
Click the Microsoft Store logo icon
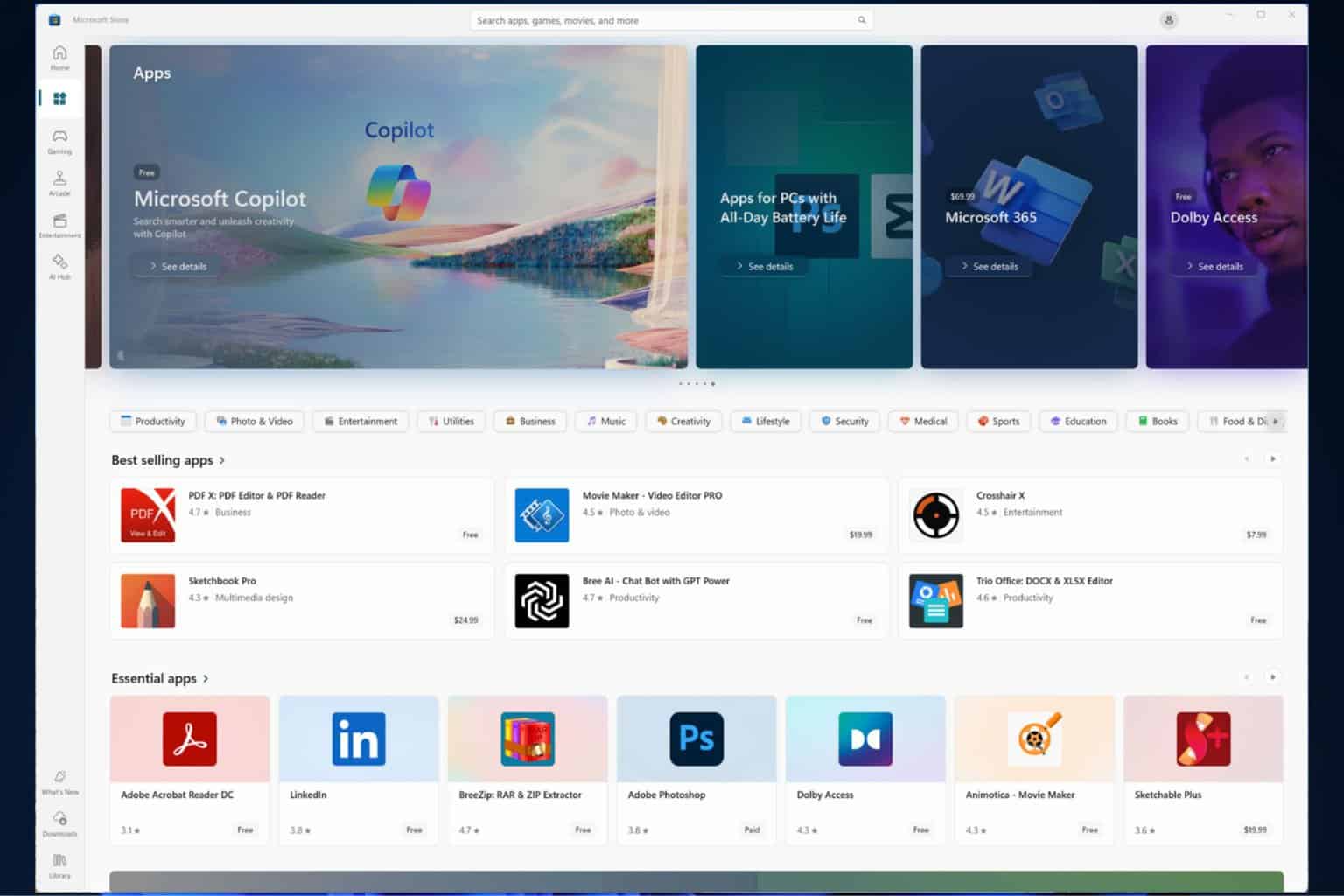click(x=54, y=20)
